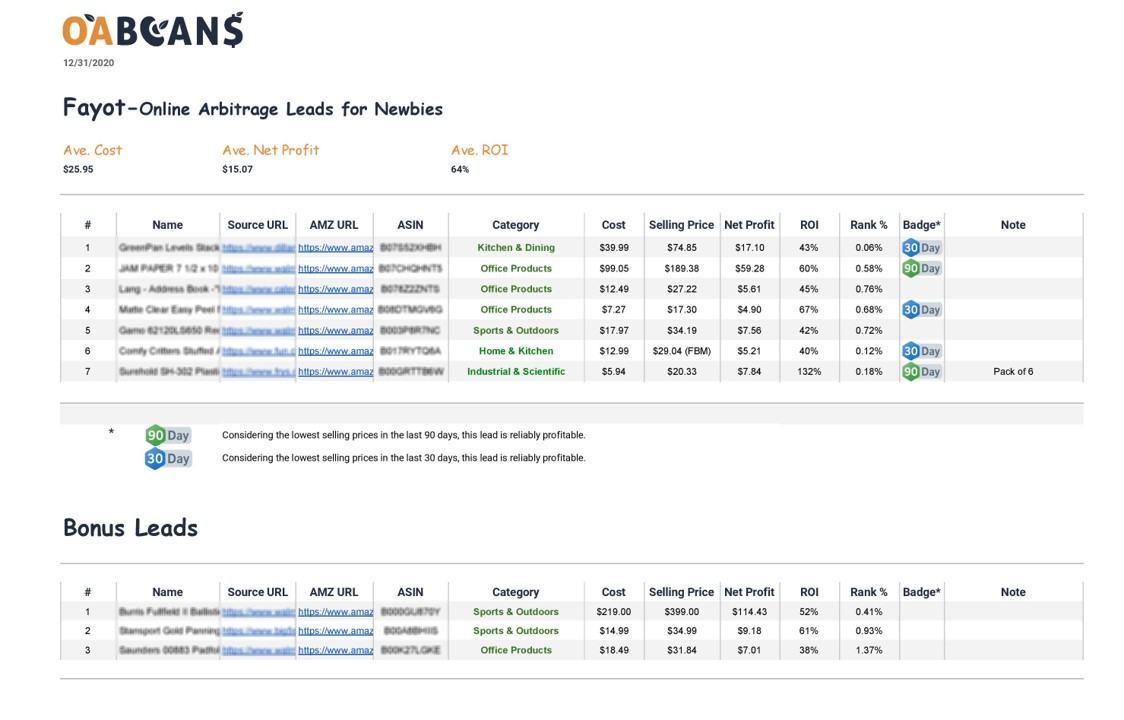Open the Source URL for the $99.05 lead
Viewport: 1124px width, 720px height.
pyautogui.click(x=258, y=269)
